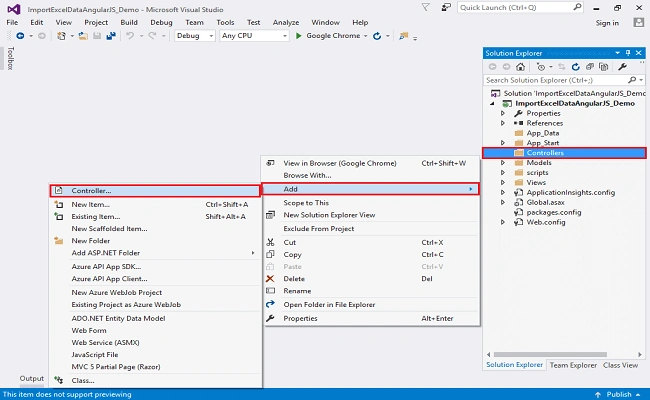Click the browser refresh icon in toolbar

(377, 36)
